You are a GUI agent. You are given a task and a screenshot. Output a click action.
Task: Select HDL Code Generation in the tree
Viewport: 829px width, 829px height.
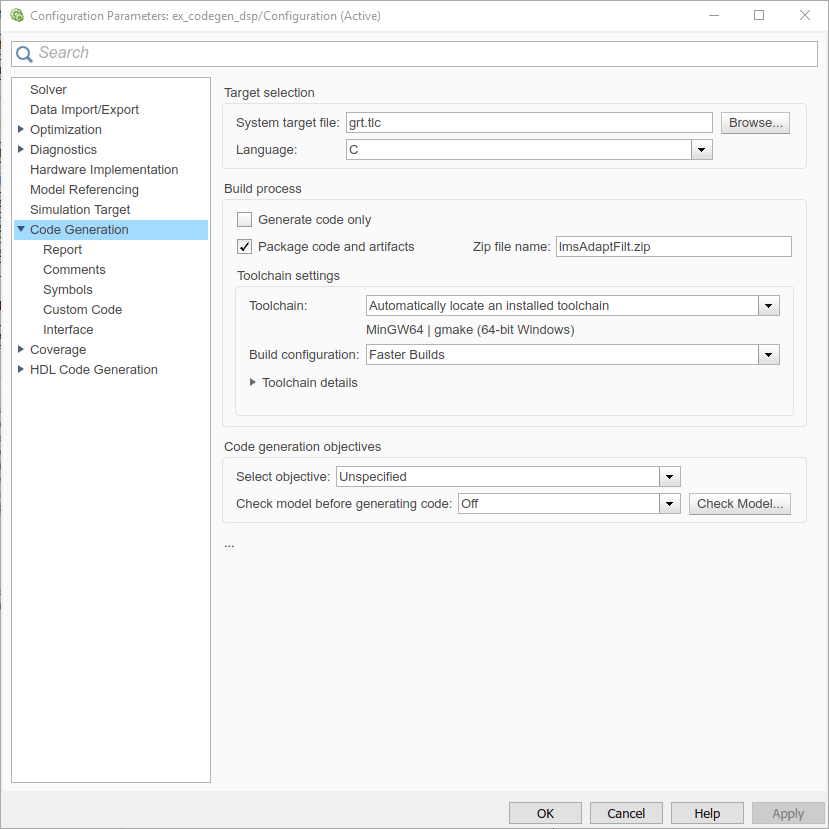coord(94,370)
